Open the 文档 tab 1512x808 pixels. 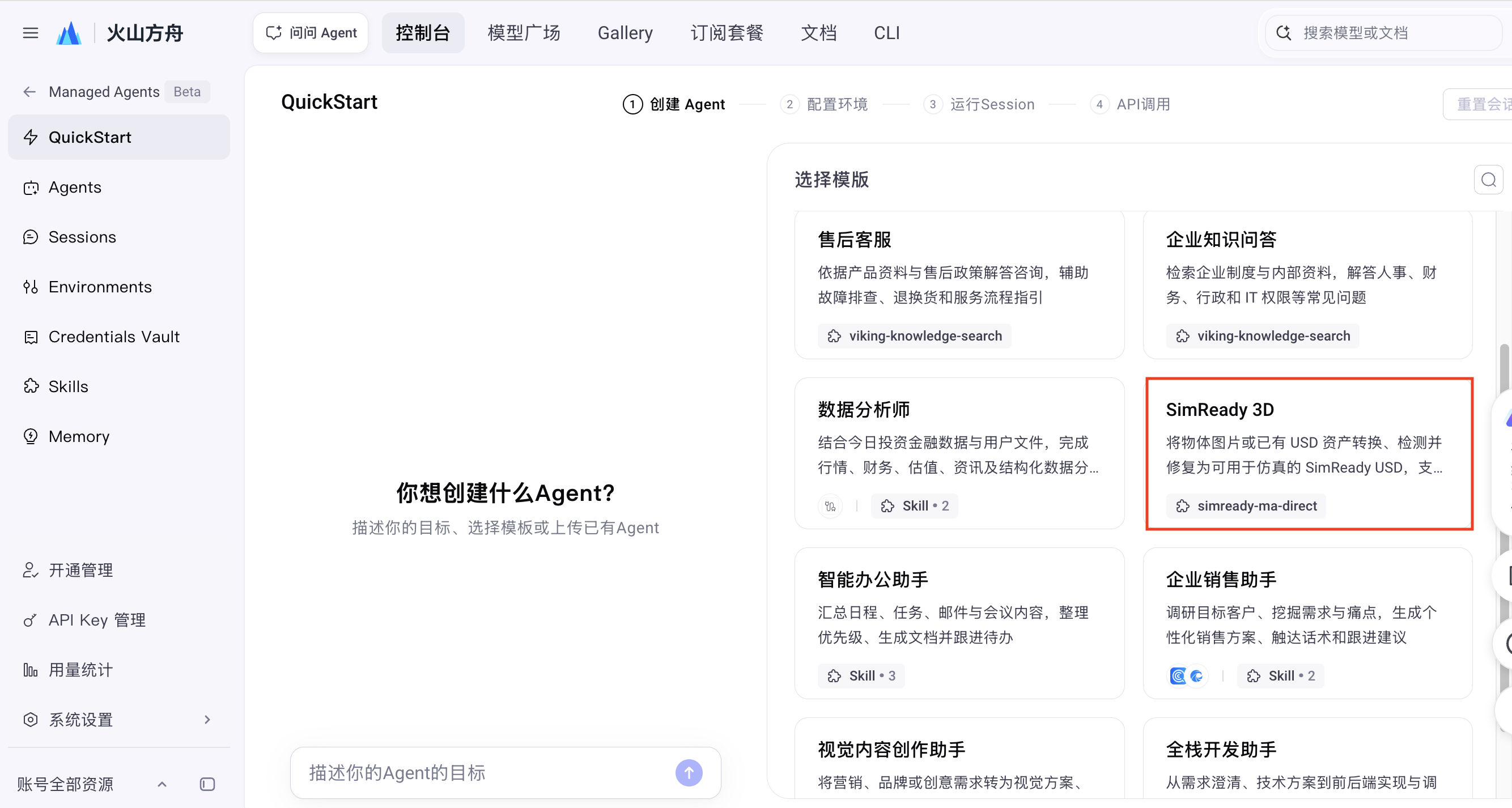click(x=819, y=33)
